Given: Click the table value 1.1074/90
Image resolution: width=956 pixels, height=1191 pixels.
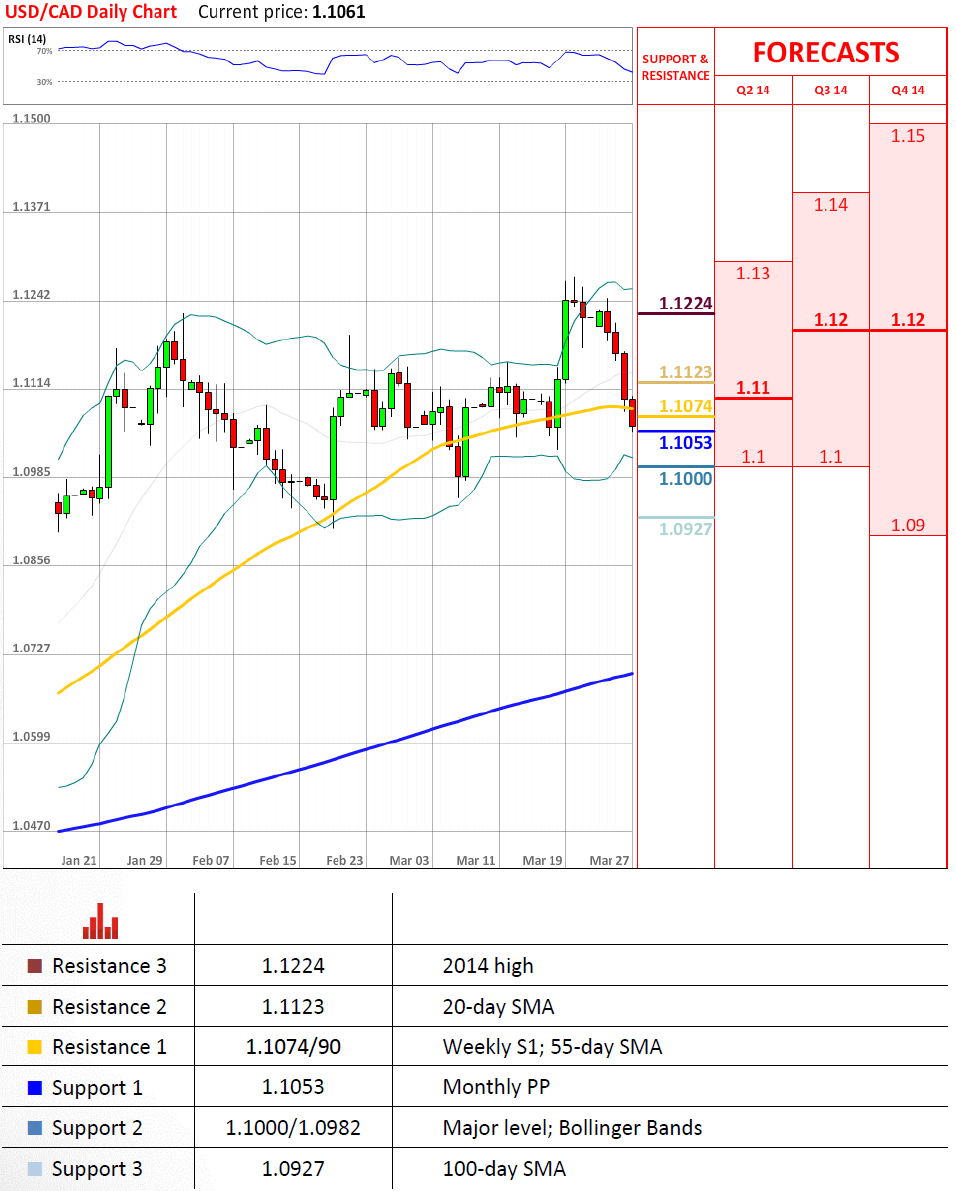Looking at the screenshot, I should click(293, 1047).
